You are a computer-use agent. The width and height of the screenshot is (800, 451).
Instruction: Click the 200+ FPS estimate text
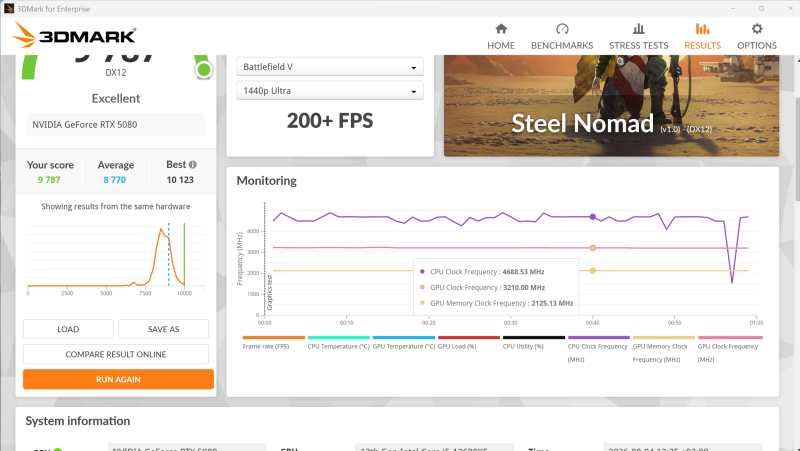click(330, 121)
